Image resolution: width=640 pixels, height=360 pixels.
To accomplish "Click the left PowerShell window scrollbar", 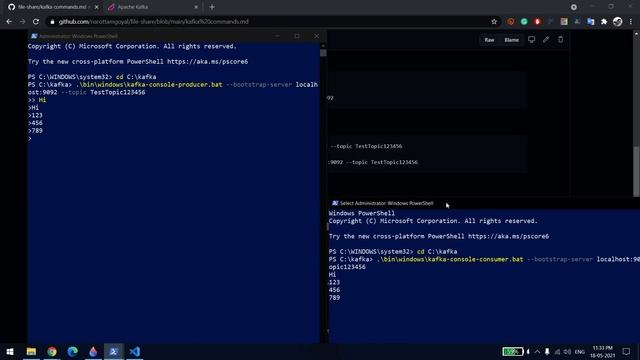I will [x=323, y=53].
